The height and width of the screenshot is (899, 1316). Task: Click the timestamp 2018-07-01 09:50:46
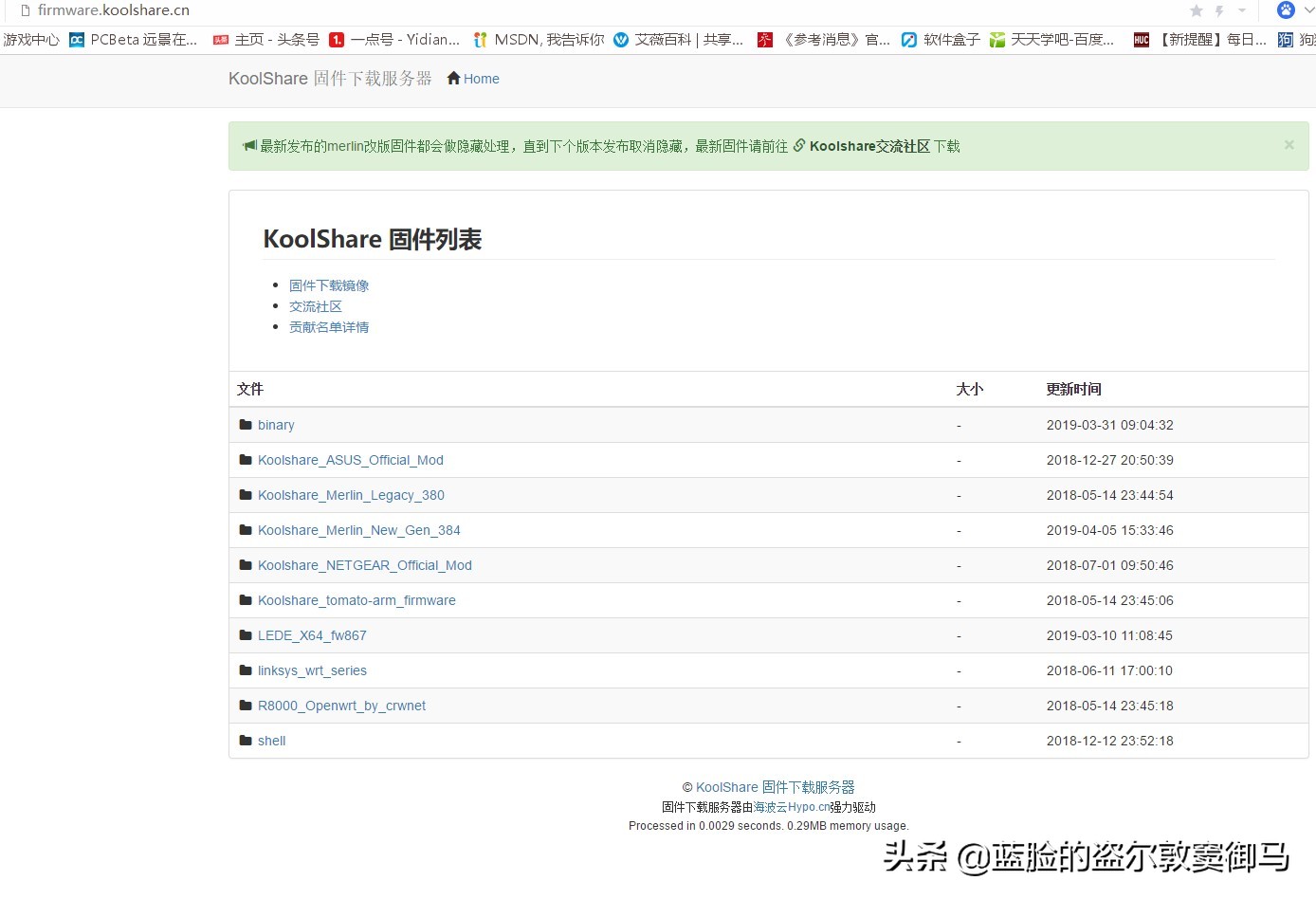[x=1110, y=565]
